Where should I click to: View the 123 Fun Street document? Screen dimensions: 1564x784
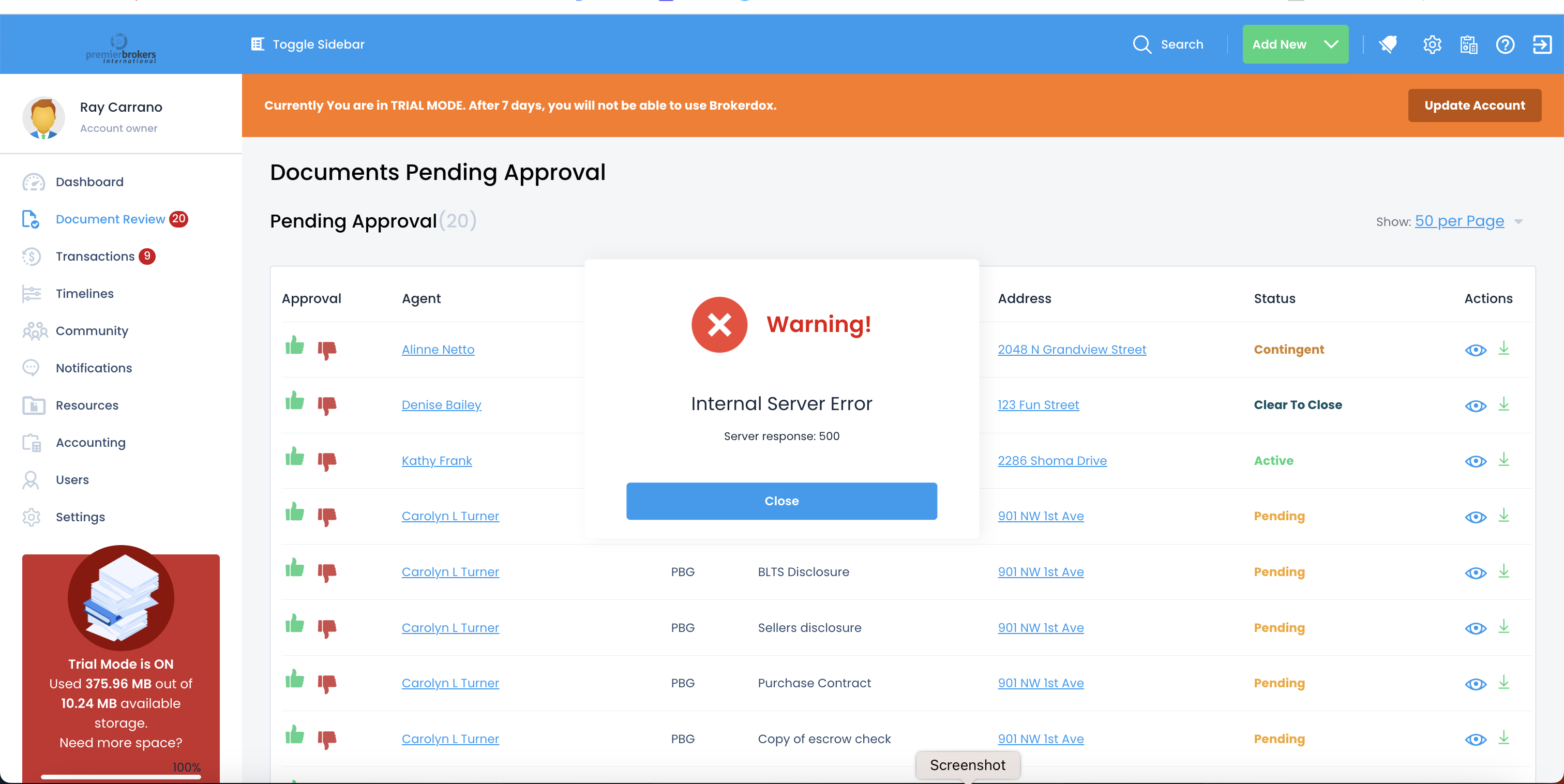coord(1476,405)
